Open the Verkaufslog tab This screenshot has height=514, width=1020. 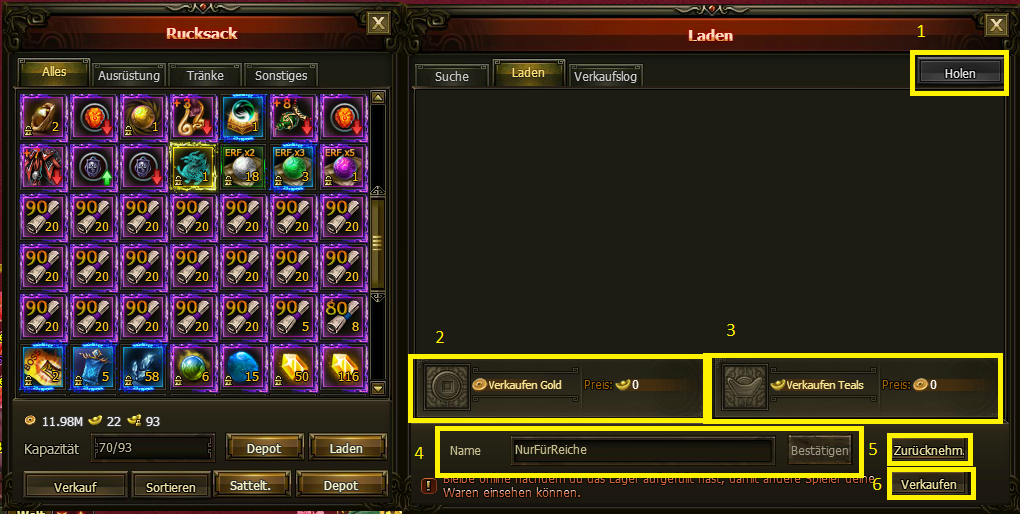pos(605,76)
